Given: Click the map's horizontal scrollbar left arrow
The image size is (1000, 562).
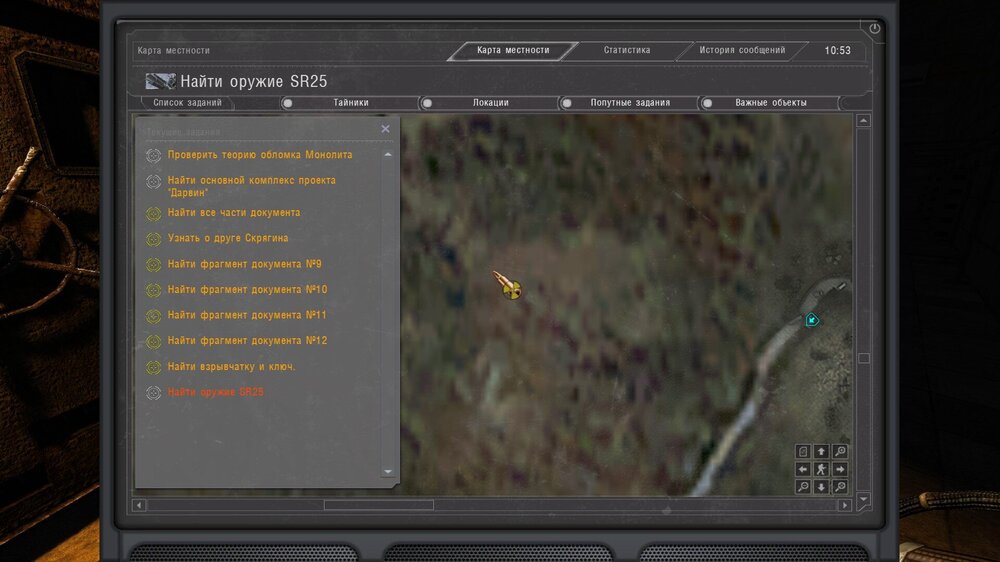Looking at the screenshot, I should coord(139,505).
